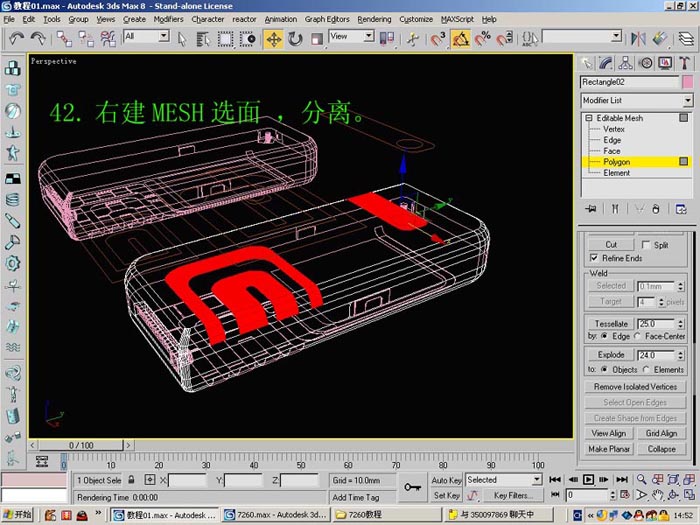Toggle Window/Crossing selection mode

[x=247, y=39]
